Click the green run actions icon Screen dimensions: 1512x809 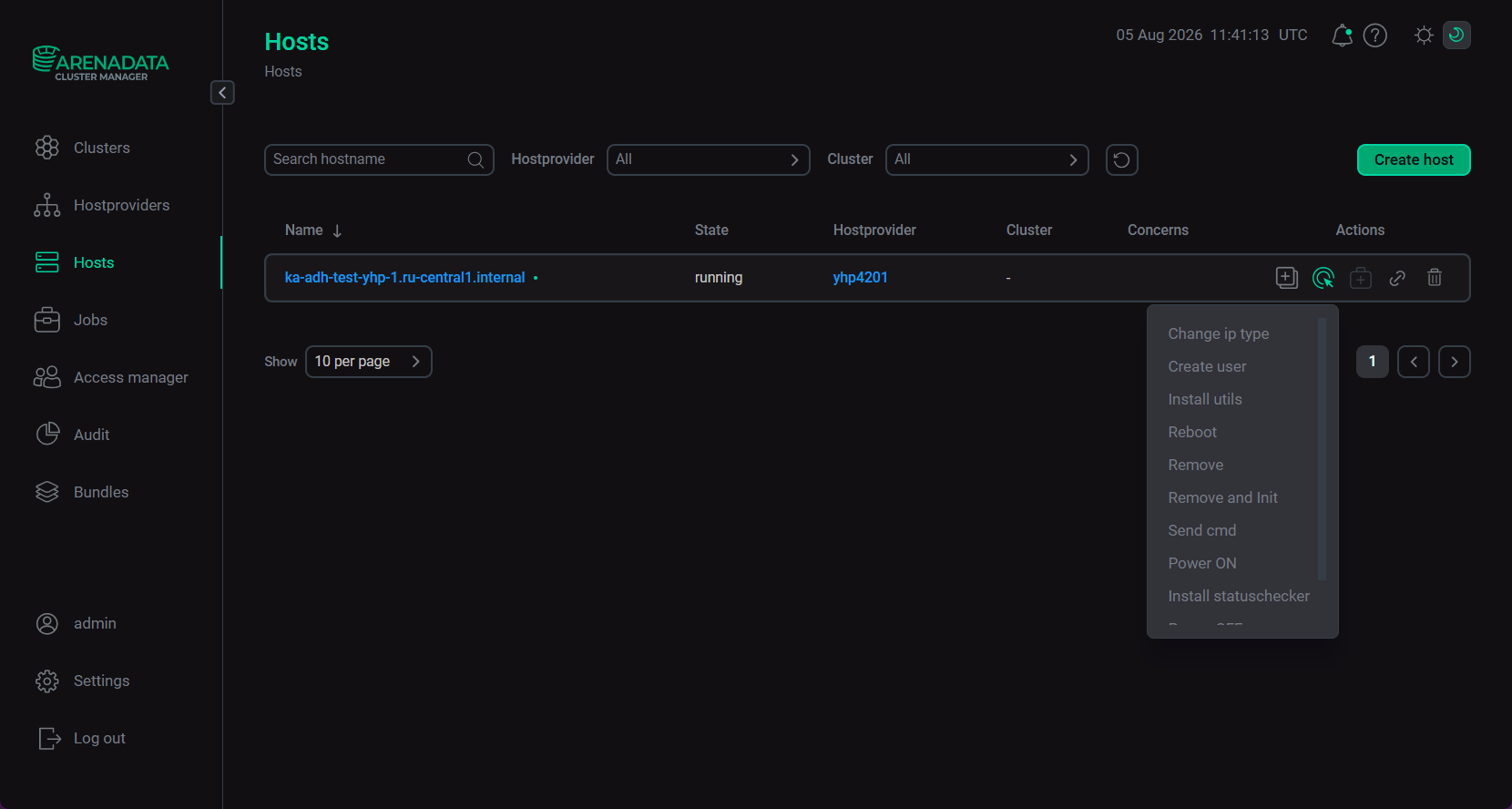(1323, 278)
